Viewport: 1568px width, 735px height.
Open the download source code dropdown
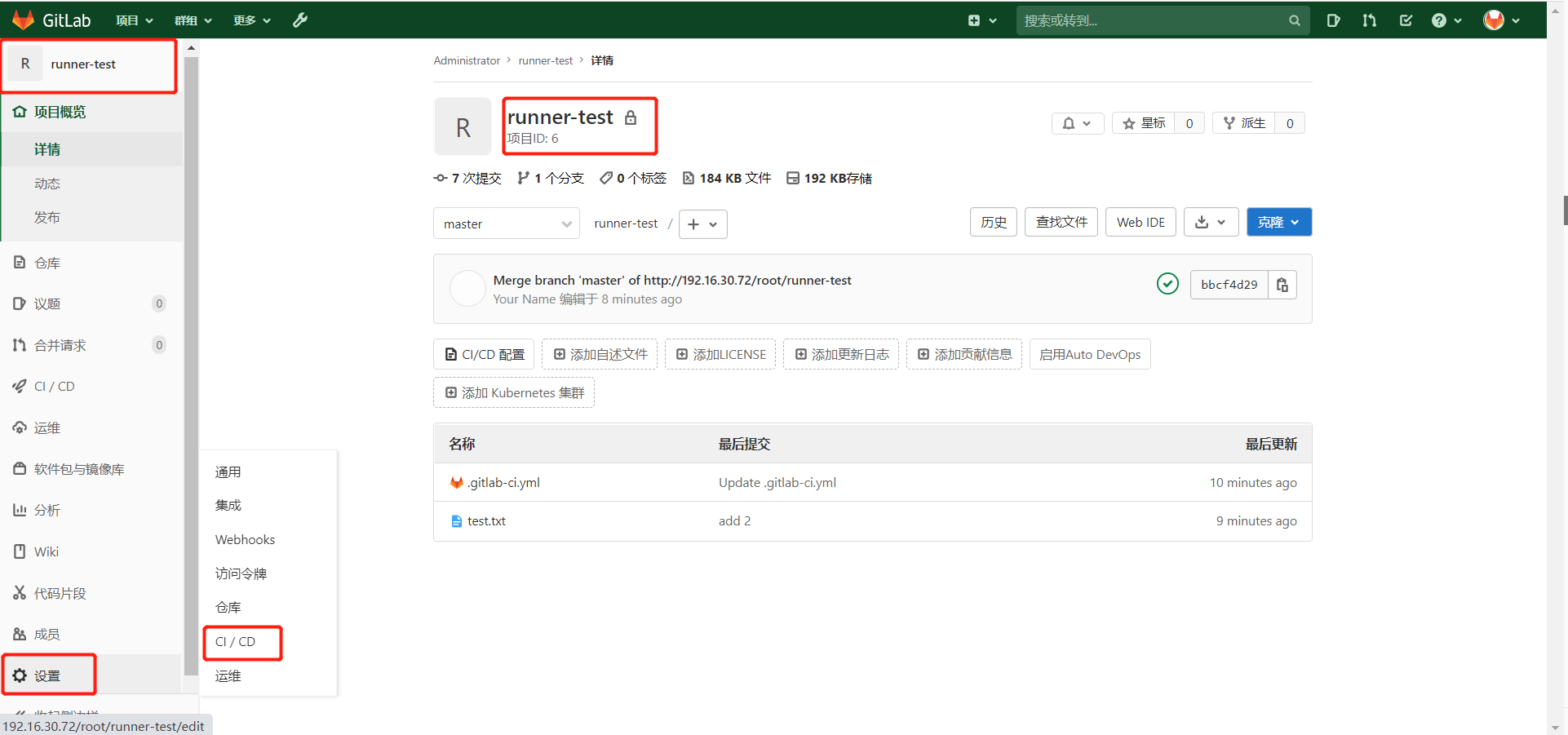point(1211,222)
